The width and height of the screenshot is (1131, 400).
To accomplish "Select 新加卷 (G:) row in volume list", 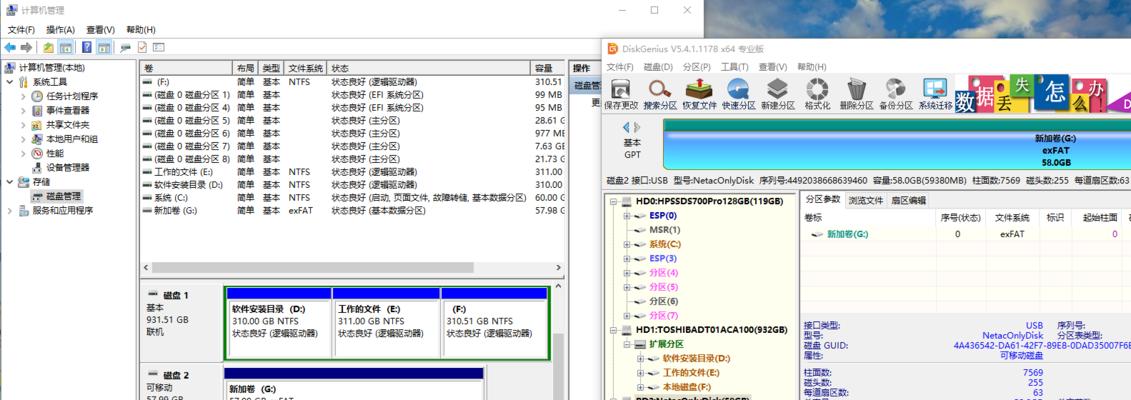I will click(352, 210).
